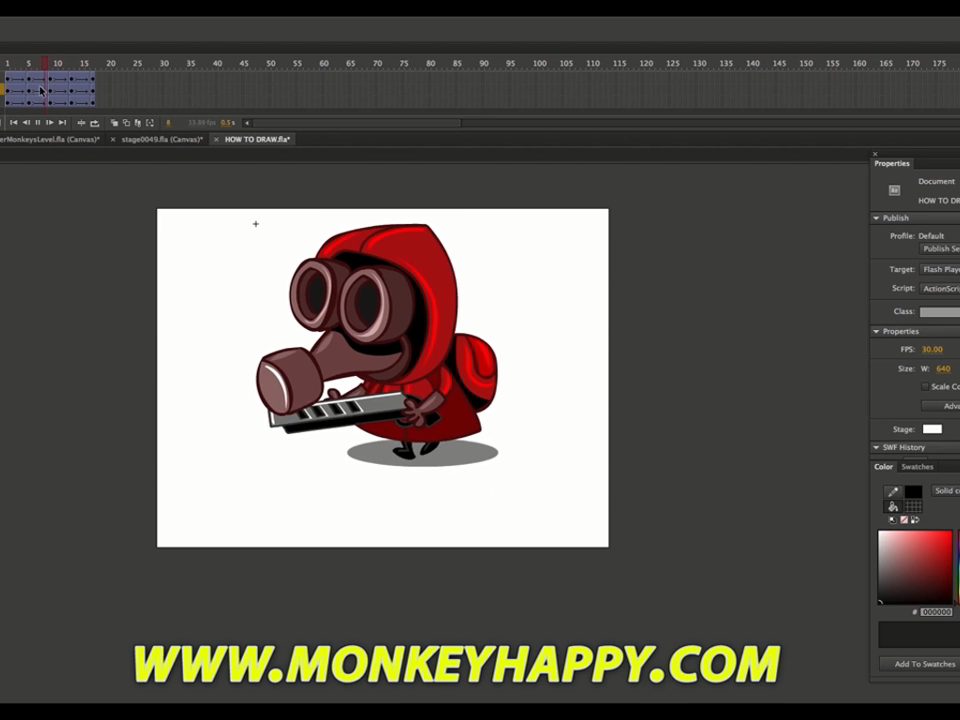Click the Publish Settings button
Screen dimensions: 960x720
coord(940,249)
